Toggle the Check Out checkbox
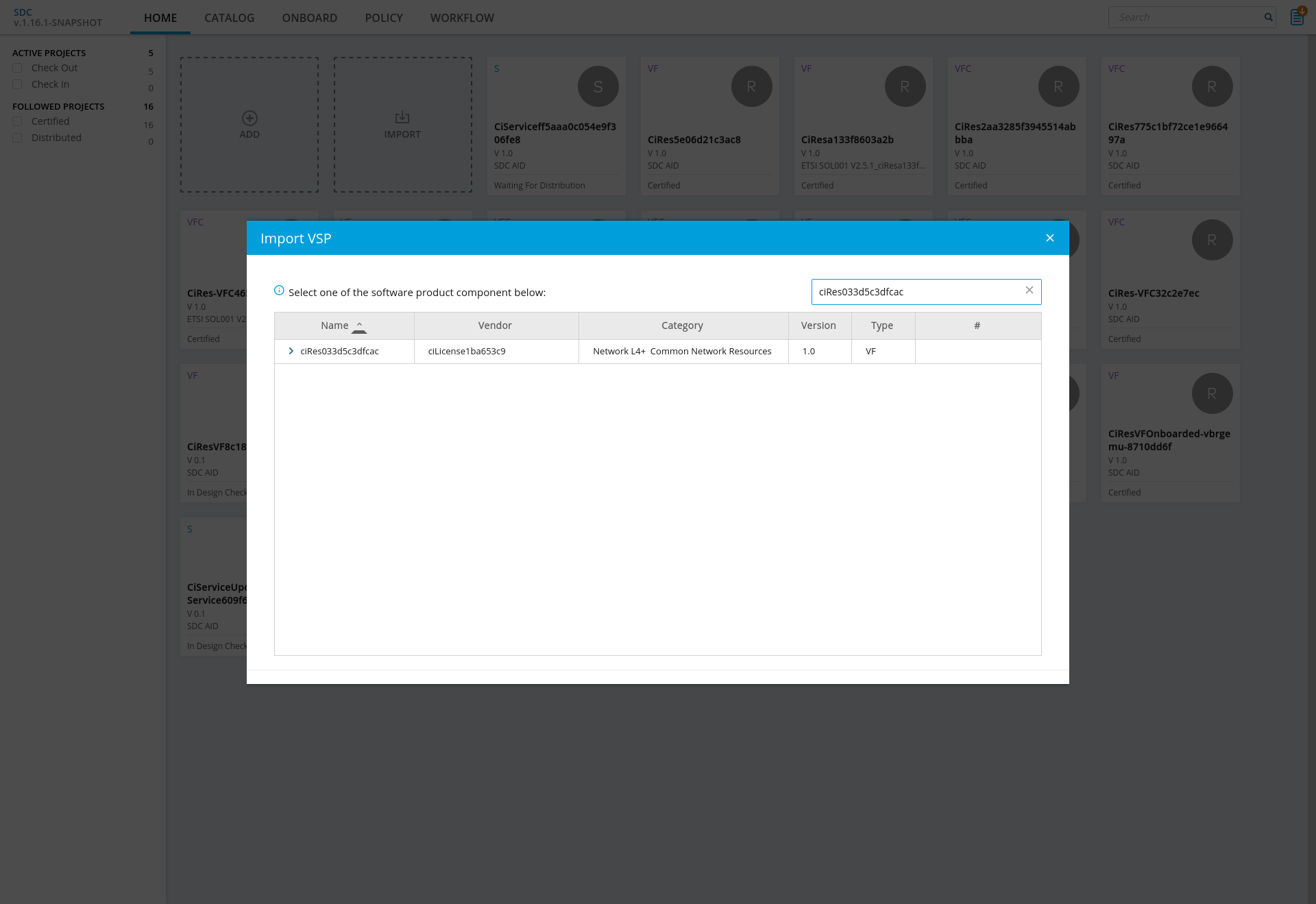The height and width of the screenshot is (904, 1316). click(x=18, y=68)
